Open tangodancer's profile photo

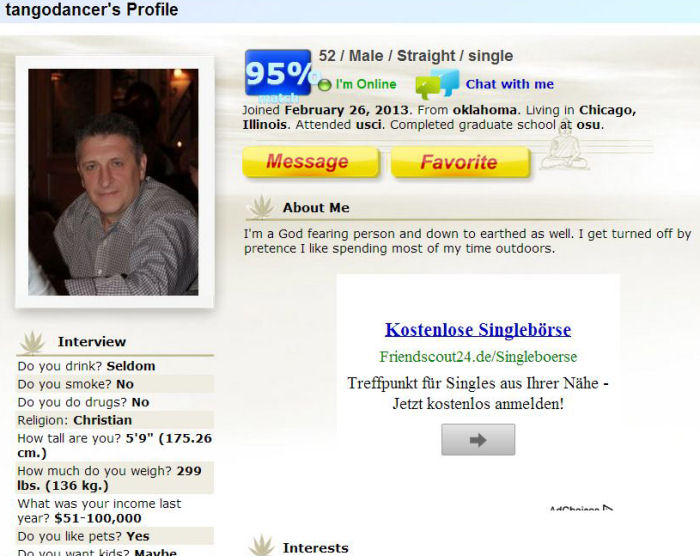(x=113, y=182)
